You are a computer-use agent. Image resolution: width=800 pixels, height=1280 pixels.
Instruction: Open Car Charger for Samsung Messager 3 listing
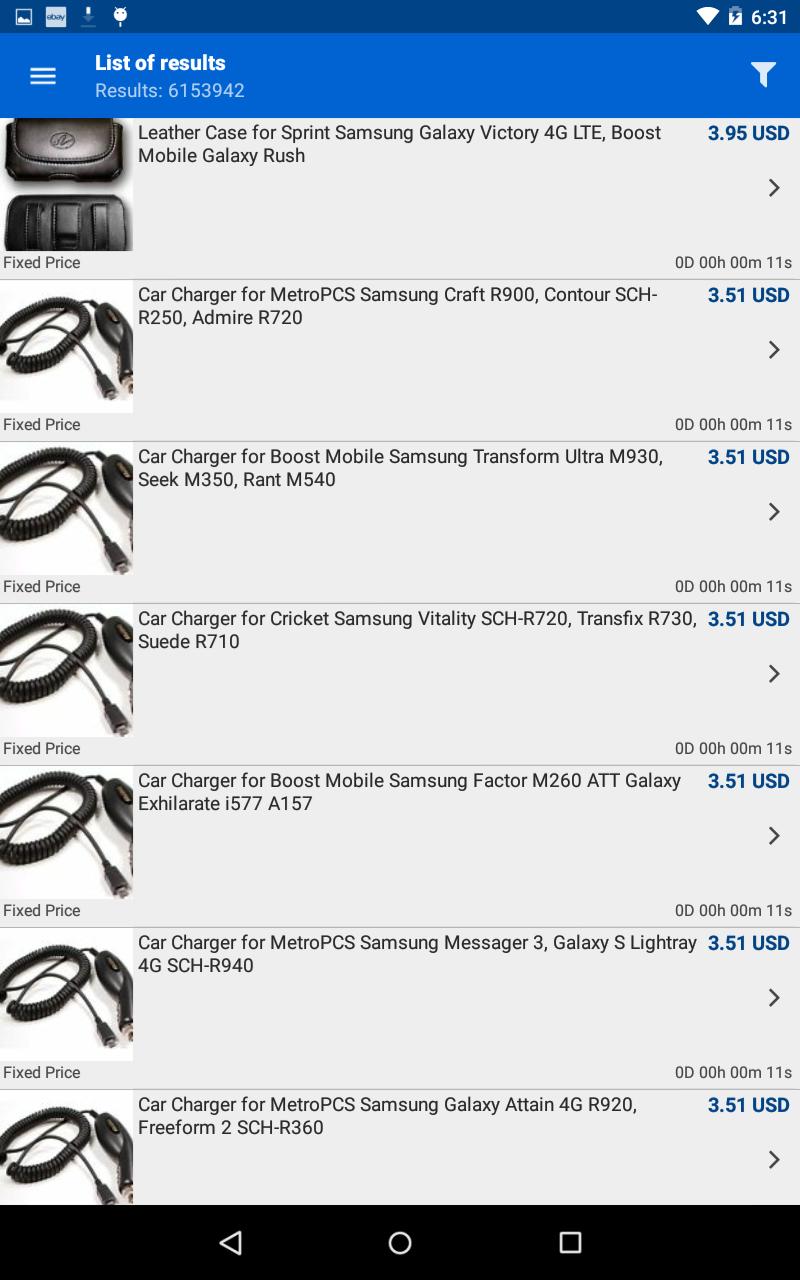click(417, 954)
